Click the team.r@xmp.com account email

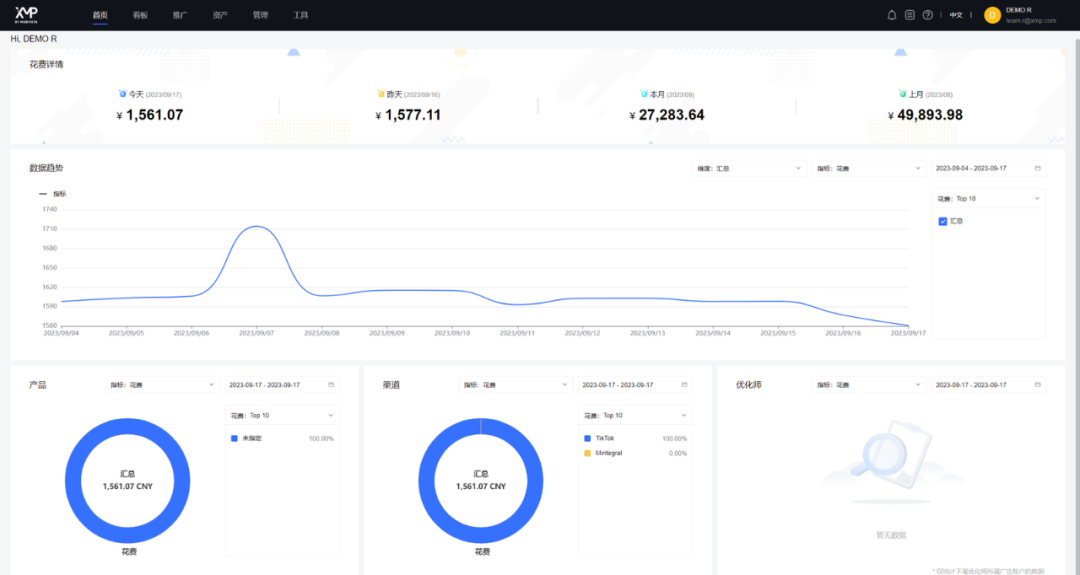point(1030,21)
